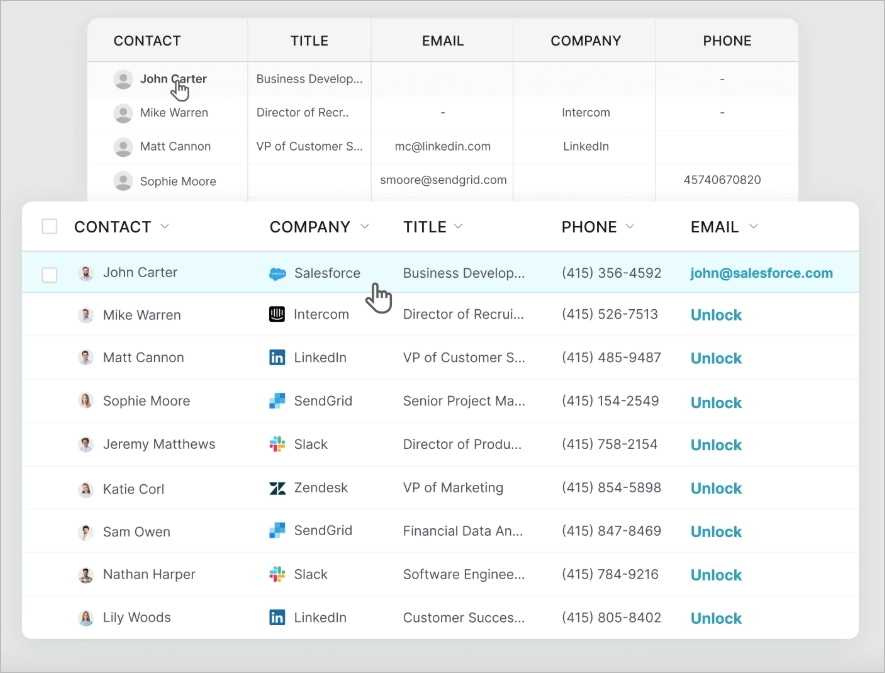Select the SendGrid icon in Sam Owen's row
The height and width of the screenshot is (673, 885).
click(x=276, y=531)
